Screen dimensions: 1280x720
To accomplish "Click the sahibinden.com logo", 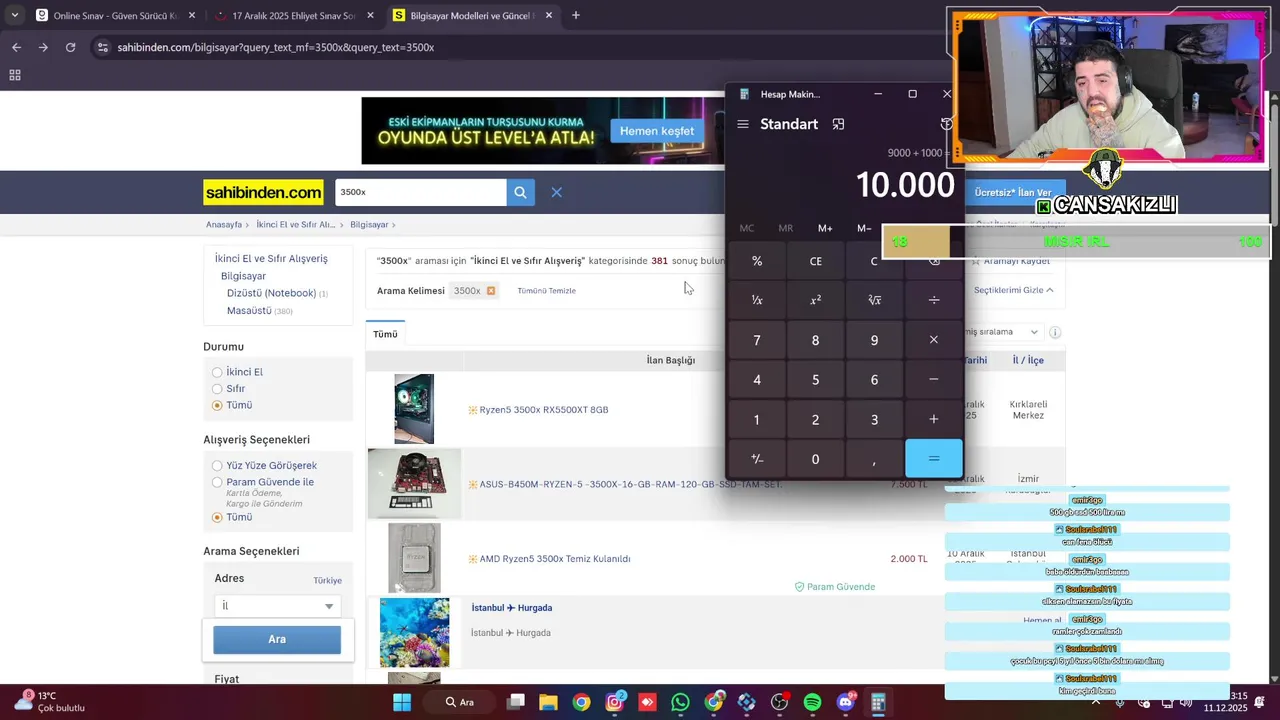I will pyautogui.click(x=264, y=192).
